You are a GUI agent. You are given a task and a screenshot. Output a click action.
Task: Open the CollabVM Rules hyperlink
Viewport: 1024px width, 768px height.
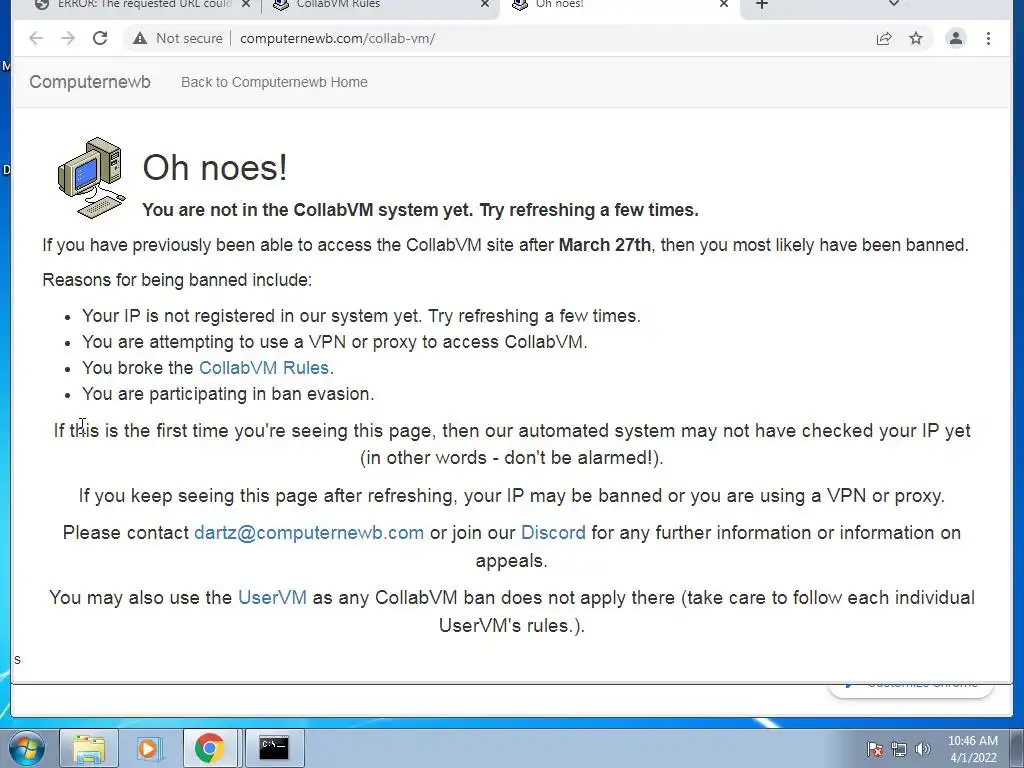pyautogui.click(x=264, y=368)
